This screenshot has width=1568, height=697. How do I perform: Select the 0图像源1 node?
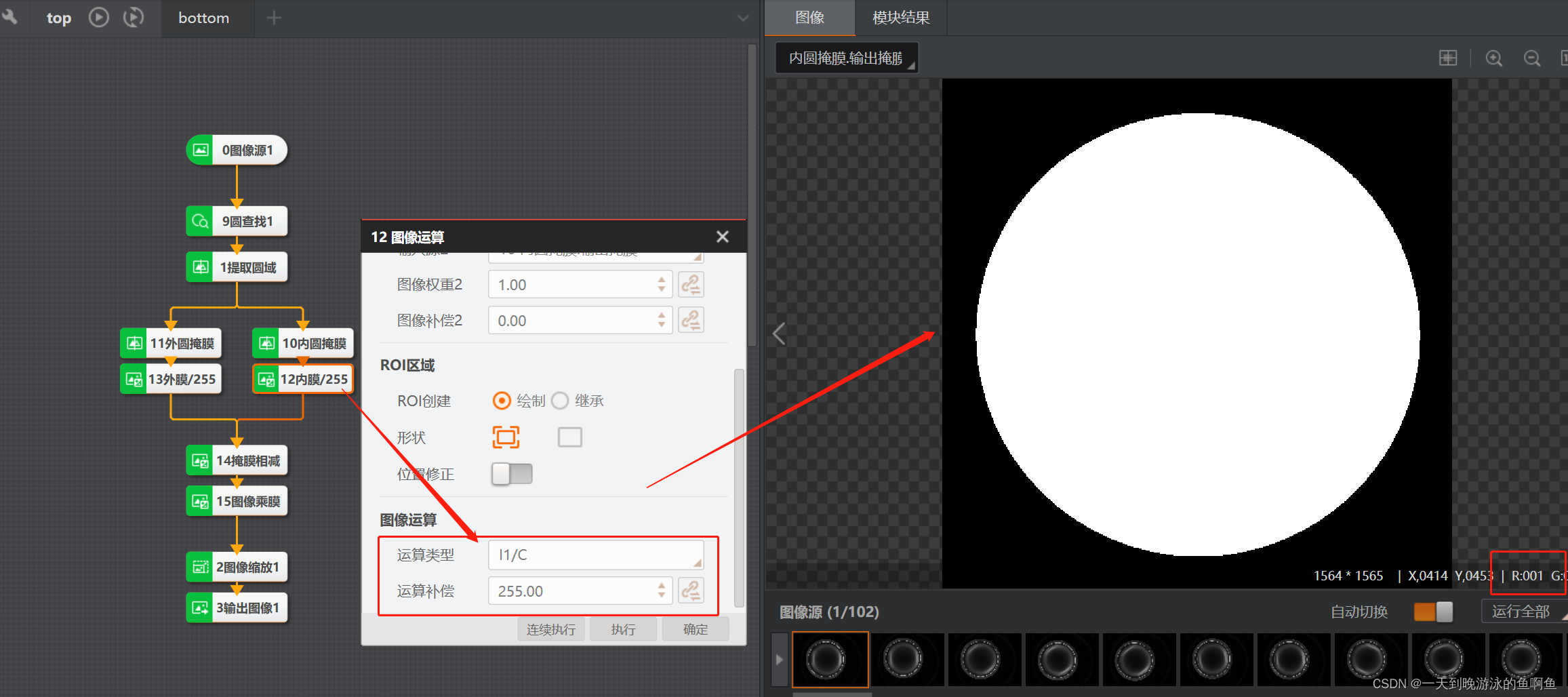(237, 150)
